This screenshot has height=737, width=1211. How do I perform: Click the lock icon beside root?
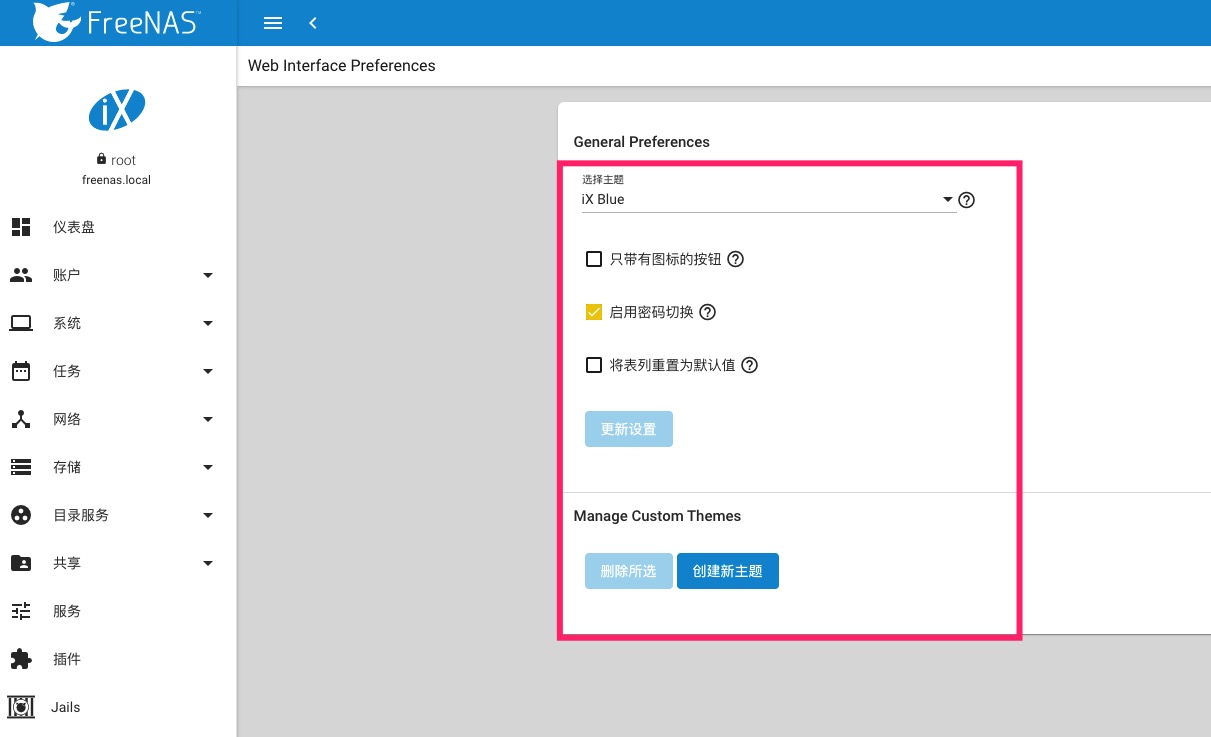pos(101,159)
